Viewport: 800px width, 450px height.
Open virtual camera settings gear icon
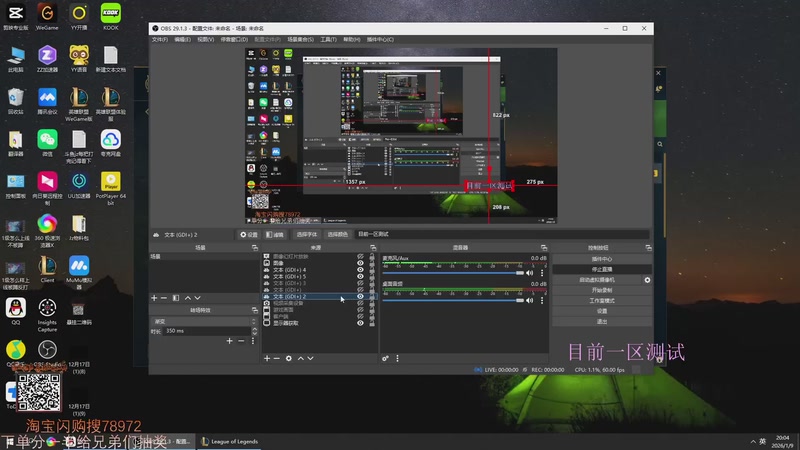coord(647,280)
